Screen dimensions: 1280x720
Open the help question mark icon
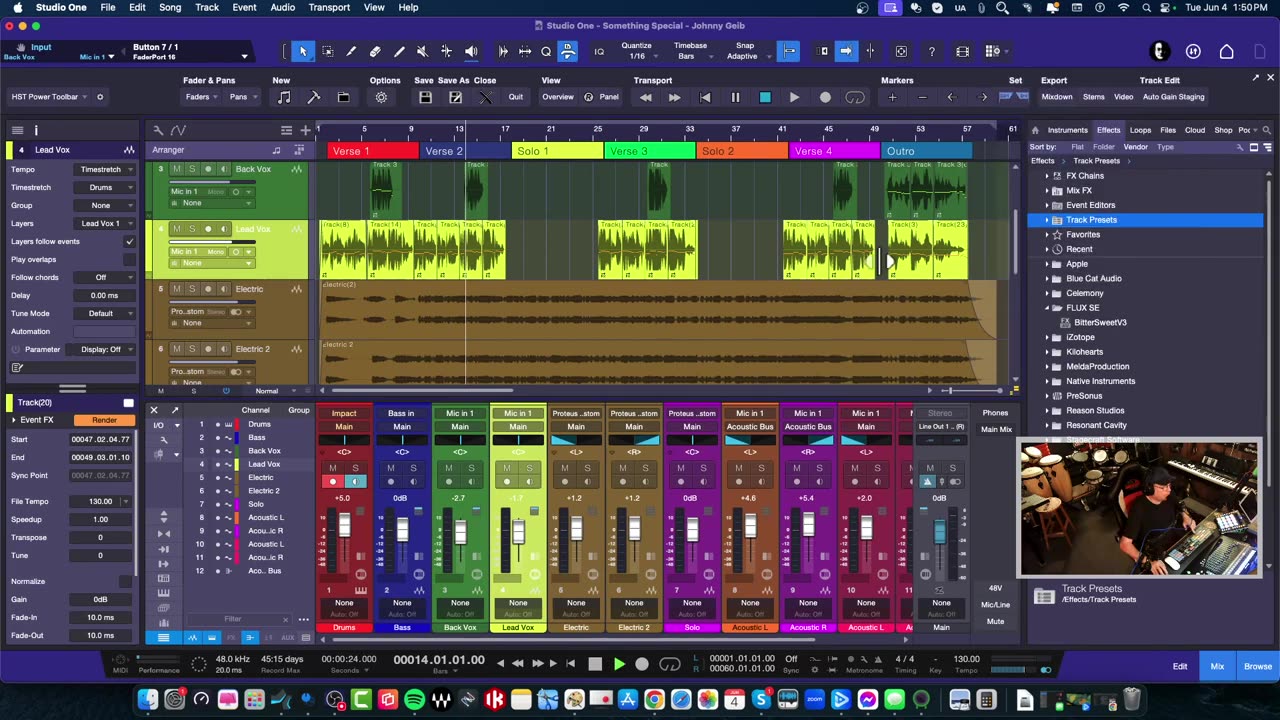[932, 51]
